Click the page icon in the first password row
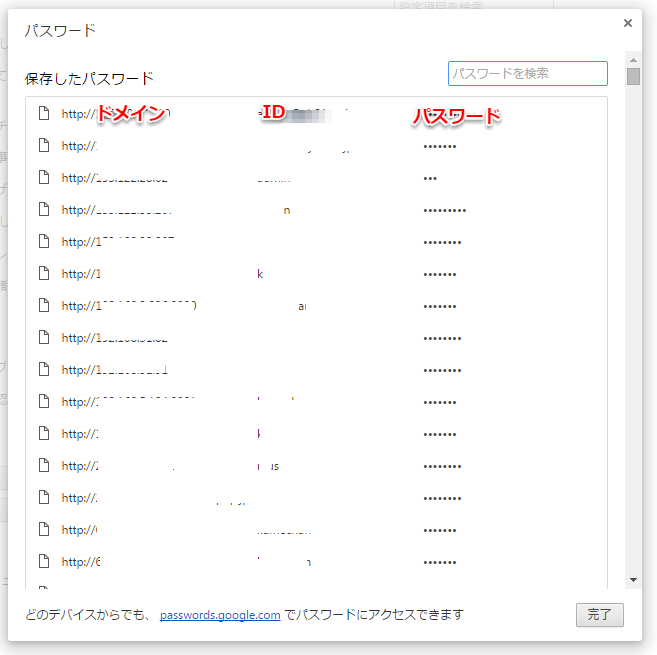Image resolution: width=657 pixels, height=655 pixels. 43,114
